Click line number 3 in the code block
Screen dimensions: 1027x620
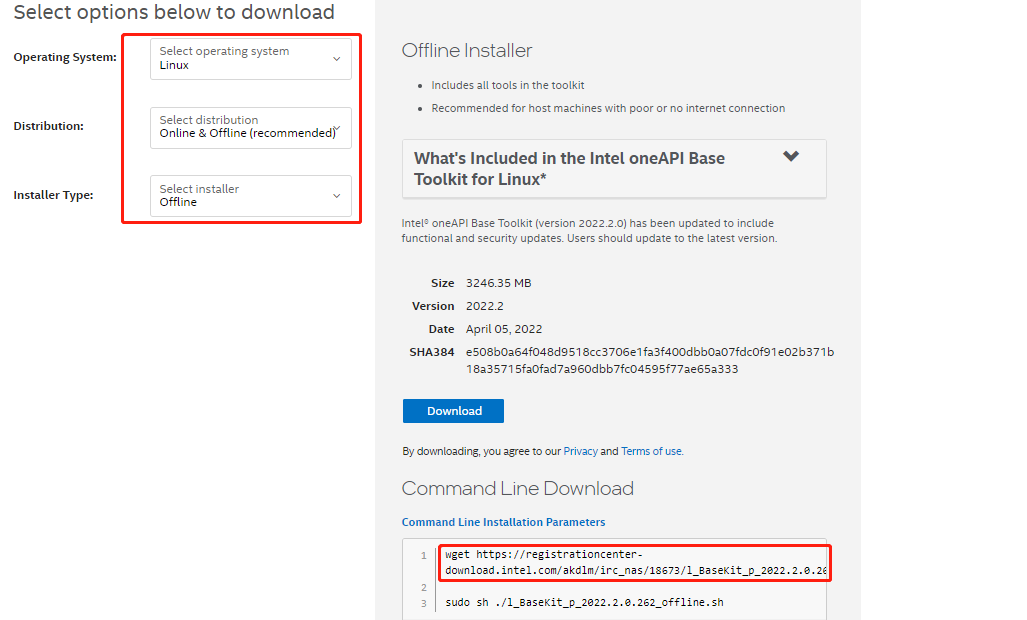tap(424, 604)
